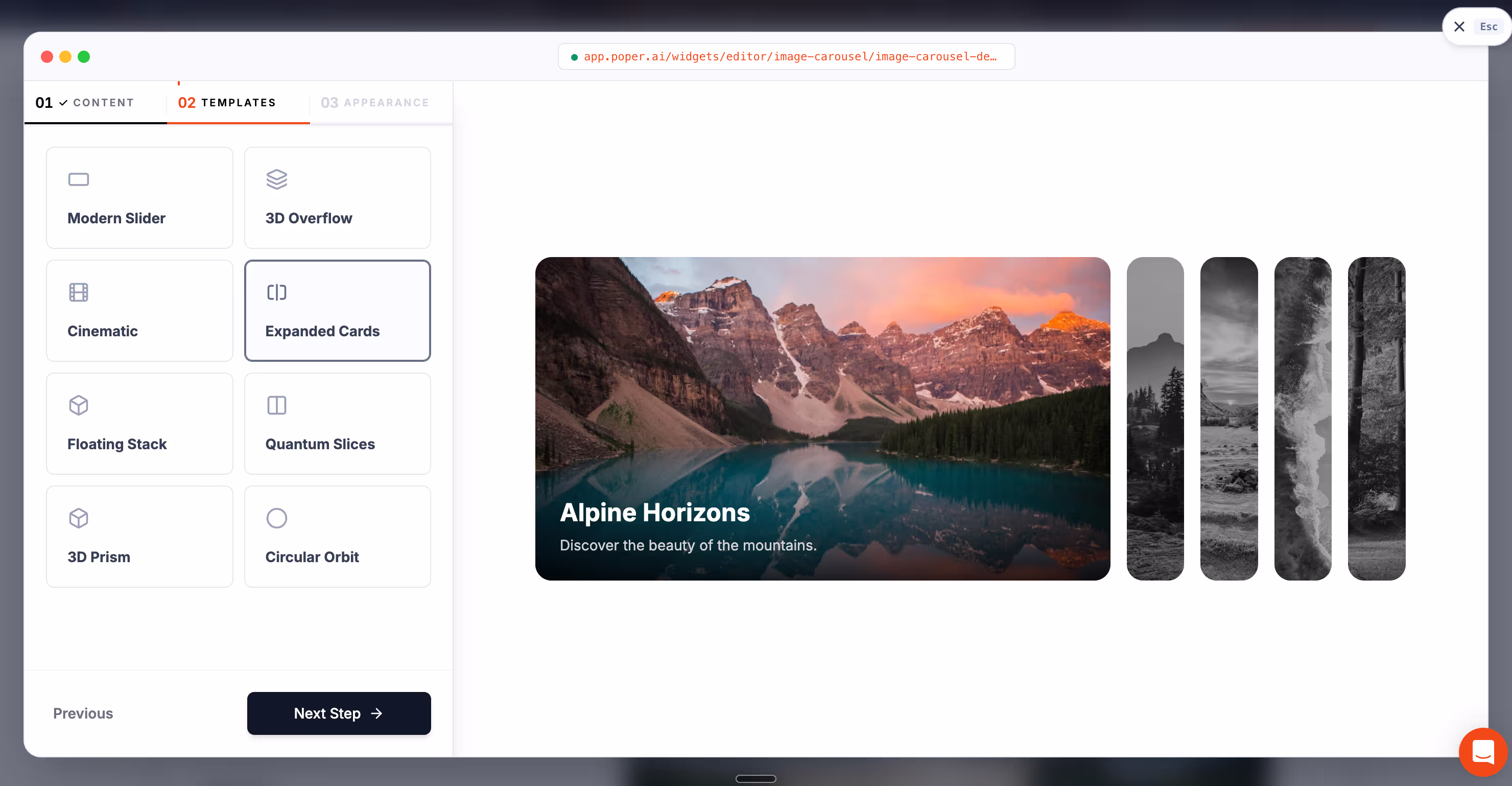Pick the Quantum Slices columns icon
The image size is (1512, 786).
click(276, 405)
